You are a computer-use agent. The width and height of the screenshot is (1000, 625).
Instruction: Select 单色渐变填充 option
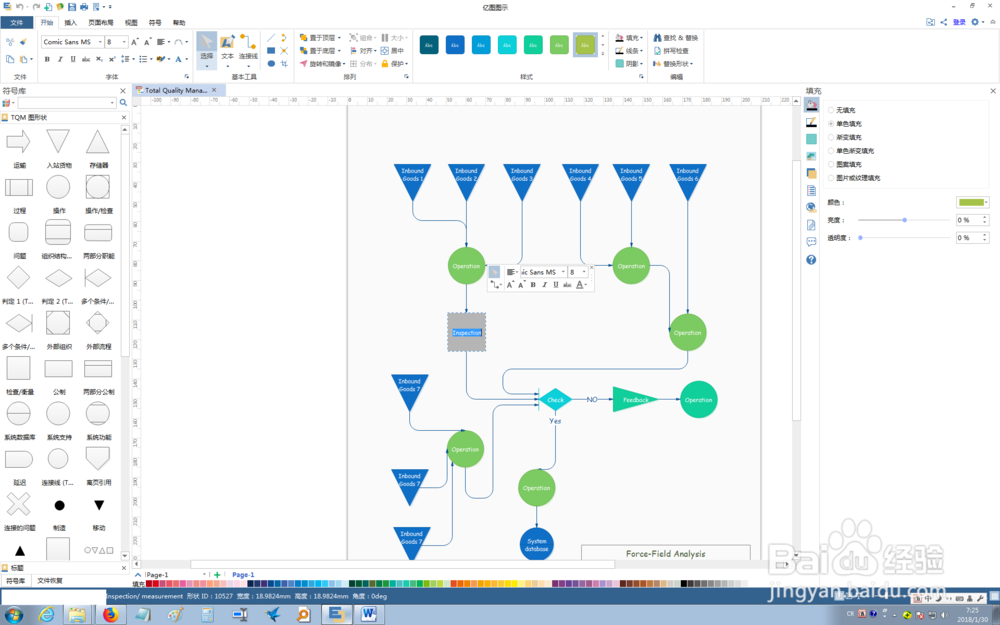[851, 151]
